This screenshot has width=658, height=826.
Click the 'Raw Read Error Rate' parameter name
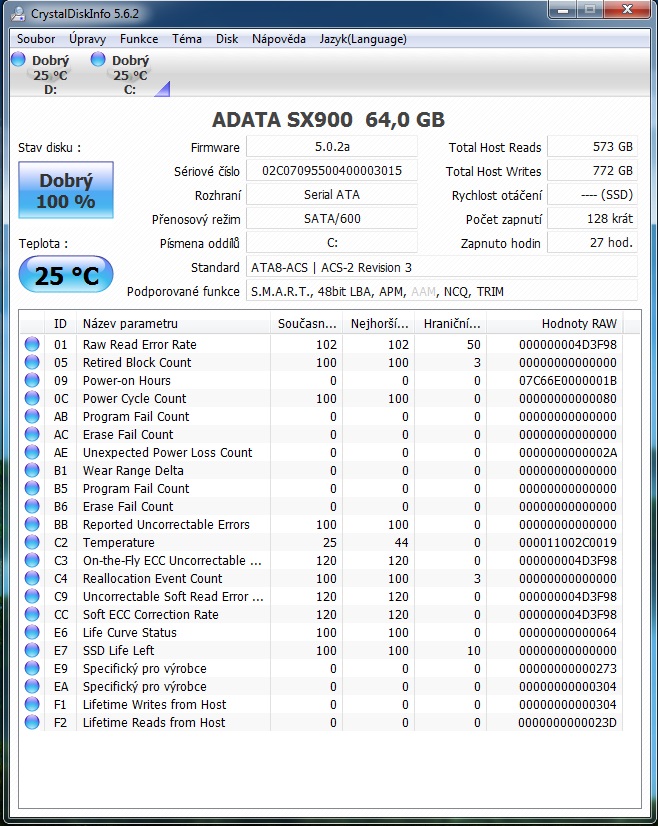[140, 345]
